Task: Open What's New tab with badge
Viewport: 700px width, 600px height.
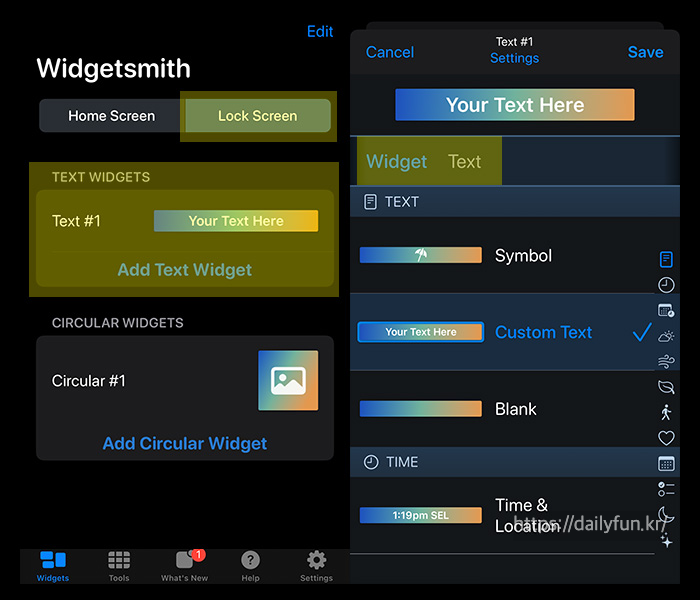Action: (185, 567)
